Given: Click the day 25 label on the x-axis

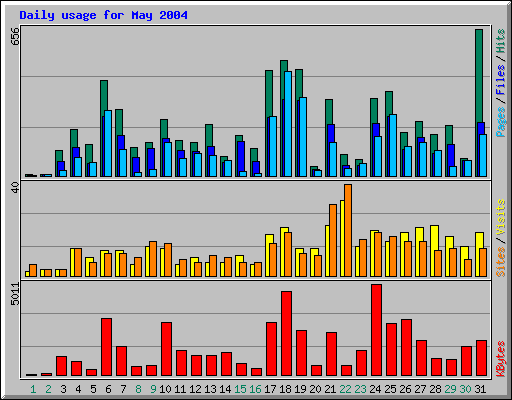Looking at the screenshot, I should [390, 389].
